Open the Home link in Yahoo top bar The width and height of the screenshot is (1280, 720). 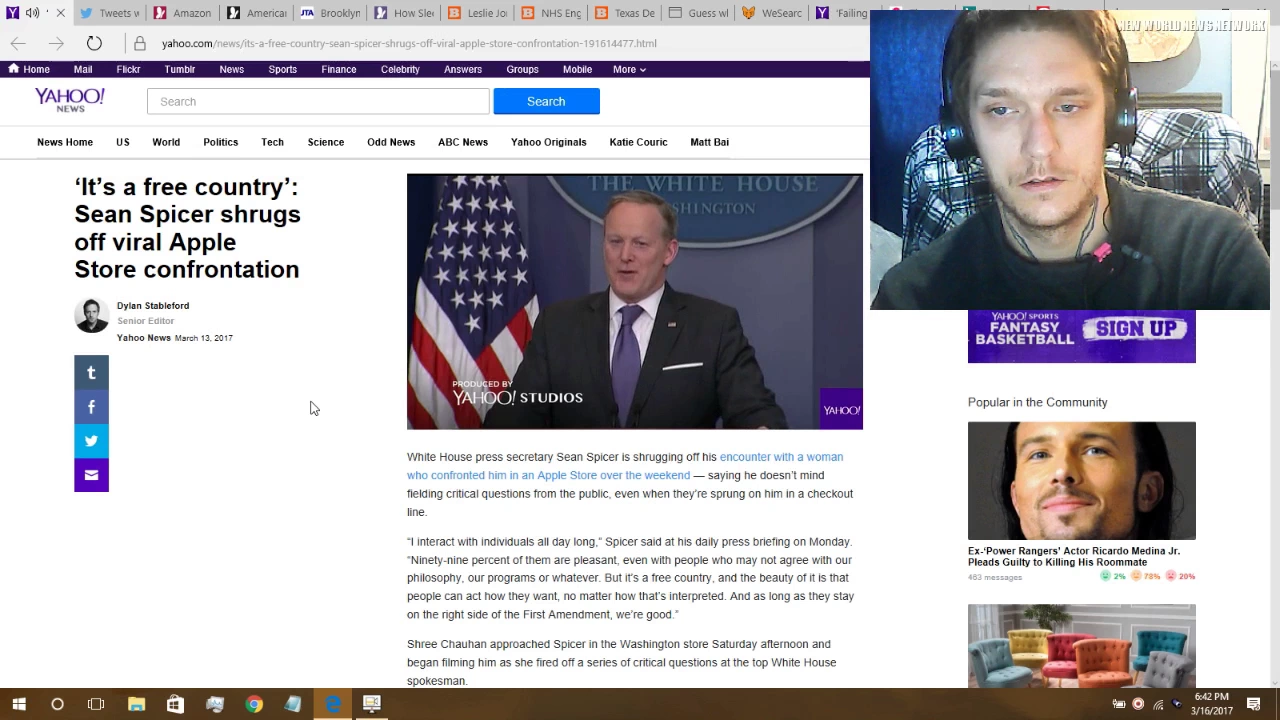click(x=29, y=69)
